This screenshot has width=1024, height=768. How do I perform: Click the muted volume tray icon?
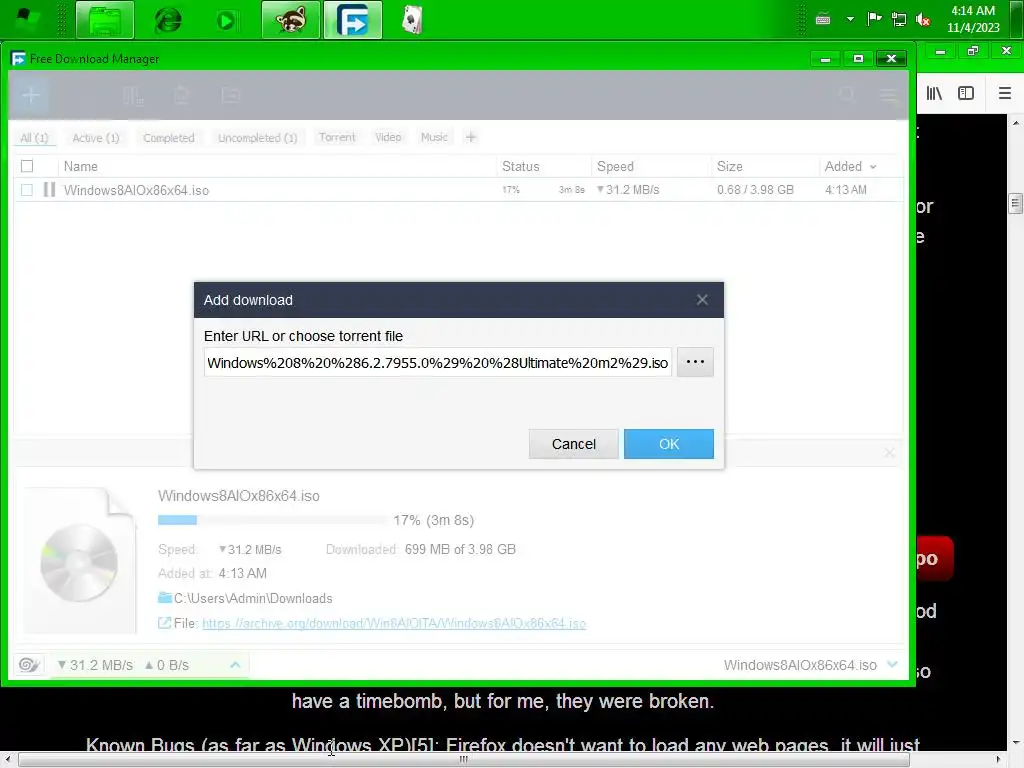click(923, 20)
